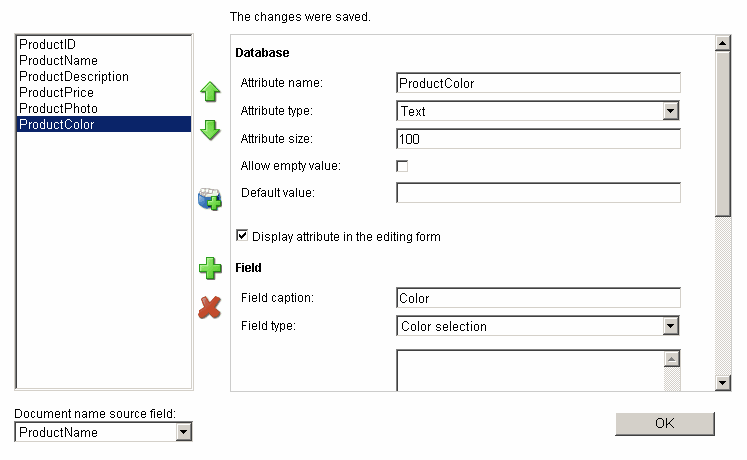This screenshot has width=747, height=460.
Task: Open Document name source field dropdown
Action: tap(183, 432)
